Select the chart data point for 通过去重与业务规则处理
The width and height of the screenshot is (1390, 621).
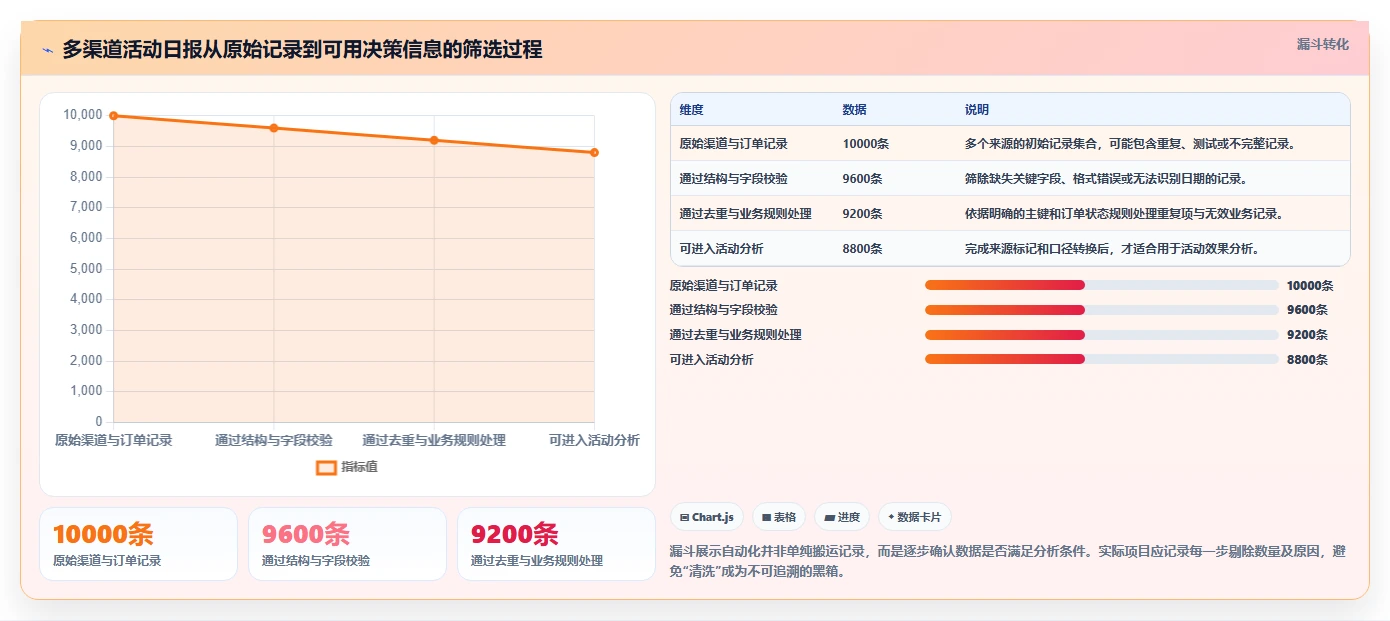434,140
